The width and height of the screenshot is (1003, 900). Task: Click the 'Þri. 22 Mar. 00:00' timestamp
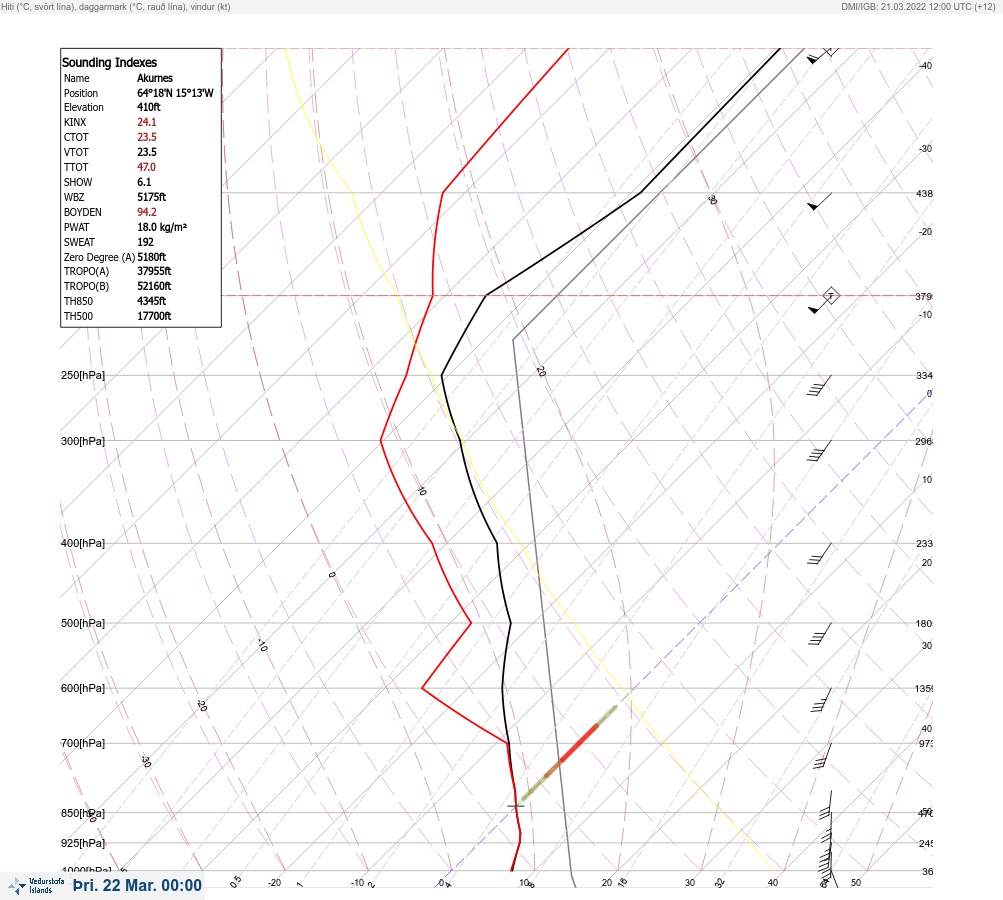click(138, 885)
